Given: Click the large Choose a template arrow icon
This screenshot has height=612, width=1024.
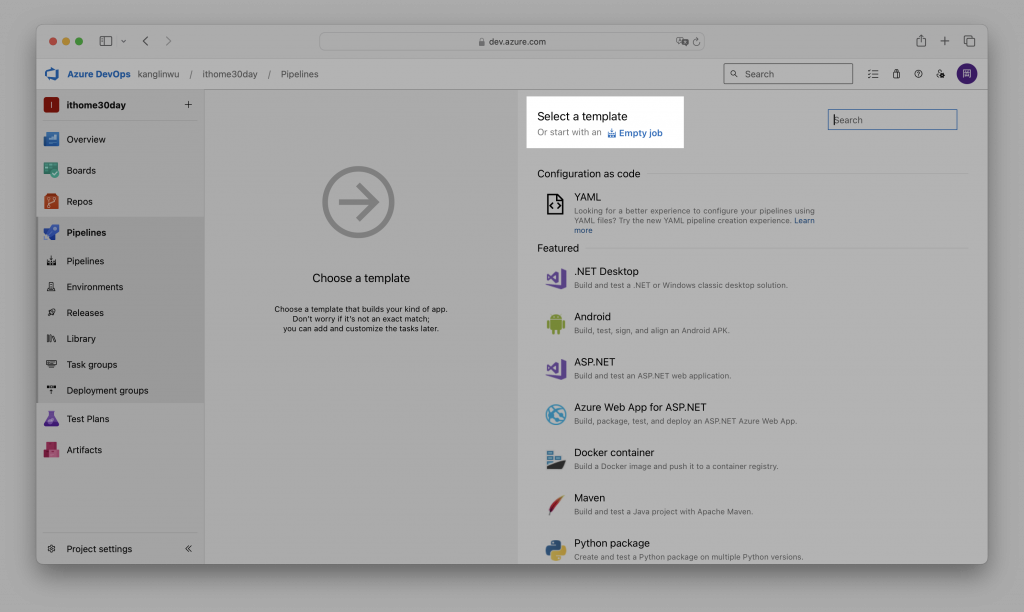Looking at the screenshot, I should coord(359,202).
